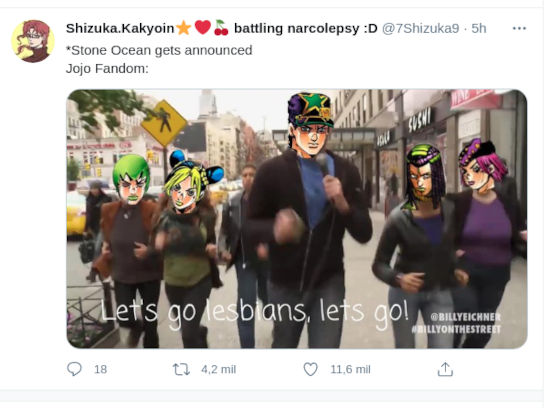Image resolution: width=550 pixels, height=408 pixels.
Task: Open the meme image attached to tweet
Action: coord(297,219)
